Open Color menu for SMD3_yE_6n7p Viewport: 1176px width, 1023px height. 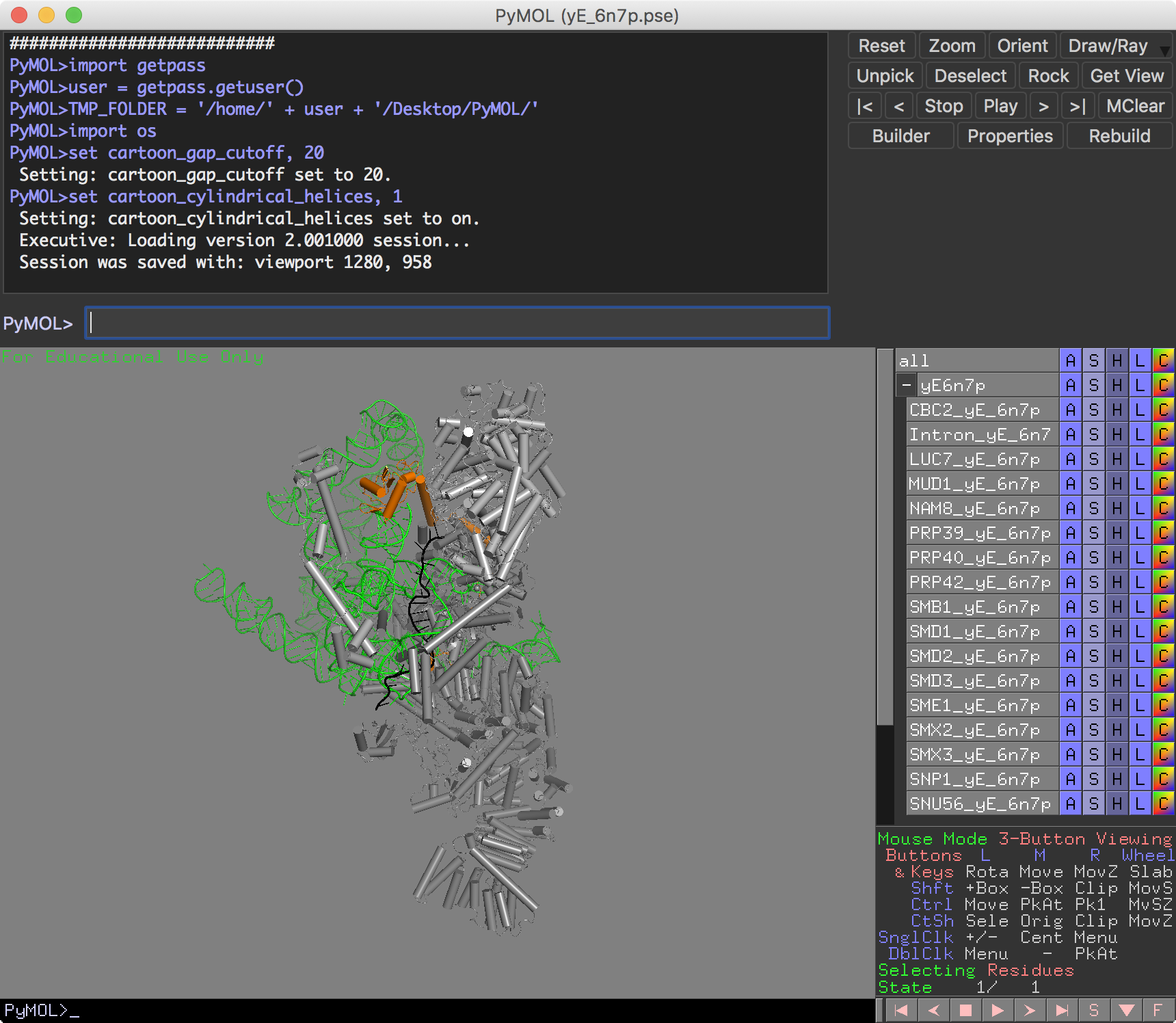(1164, 680)
